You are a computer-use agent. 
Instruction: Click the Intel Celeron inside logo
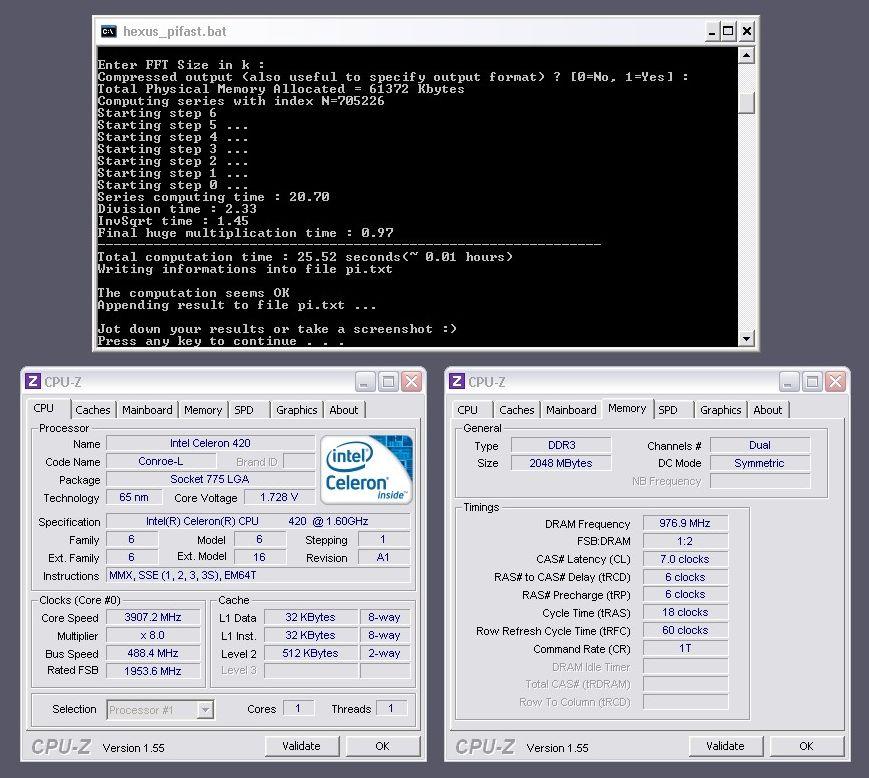[x=367, y=469]
